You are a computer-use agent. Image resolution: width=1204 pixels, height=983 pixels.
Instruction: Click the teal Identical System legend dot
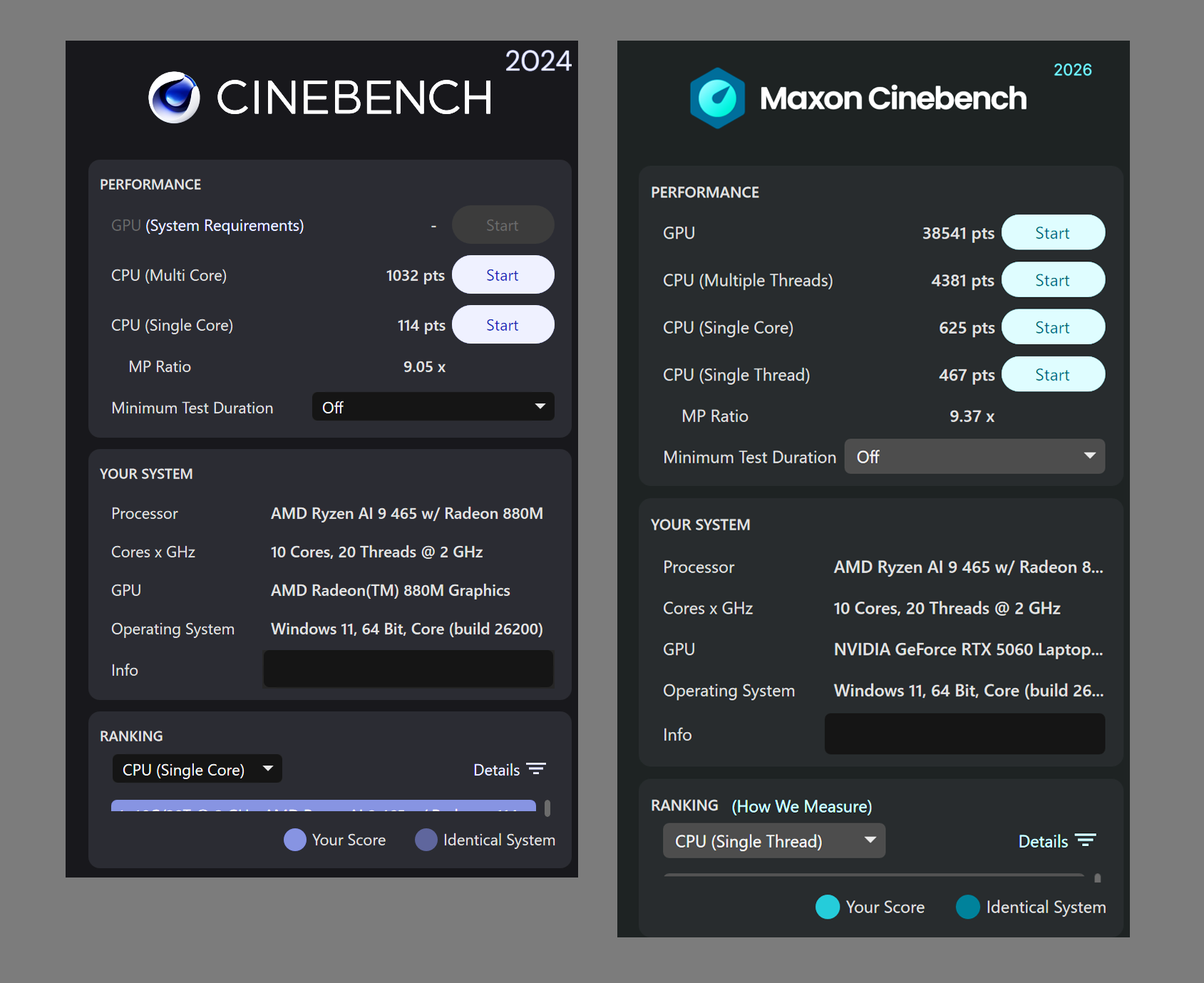(967, 907)
